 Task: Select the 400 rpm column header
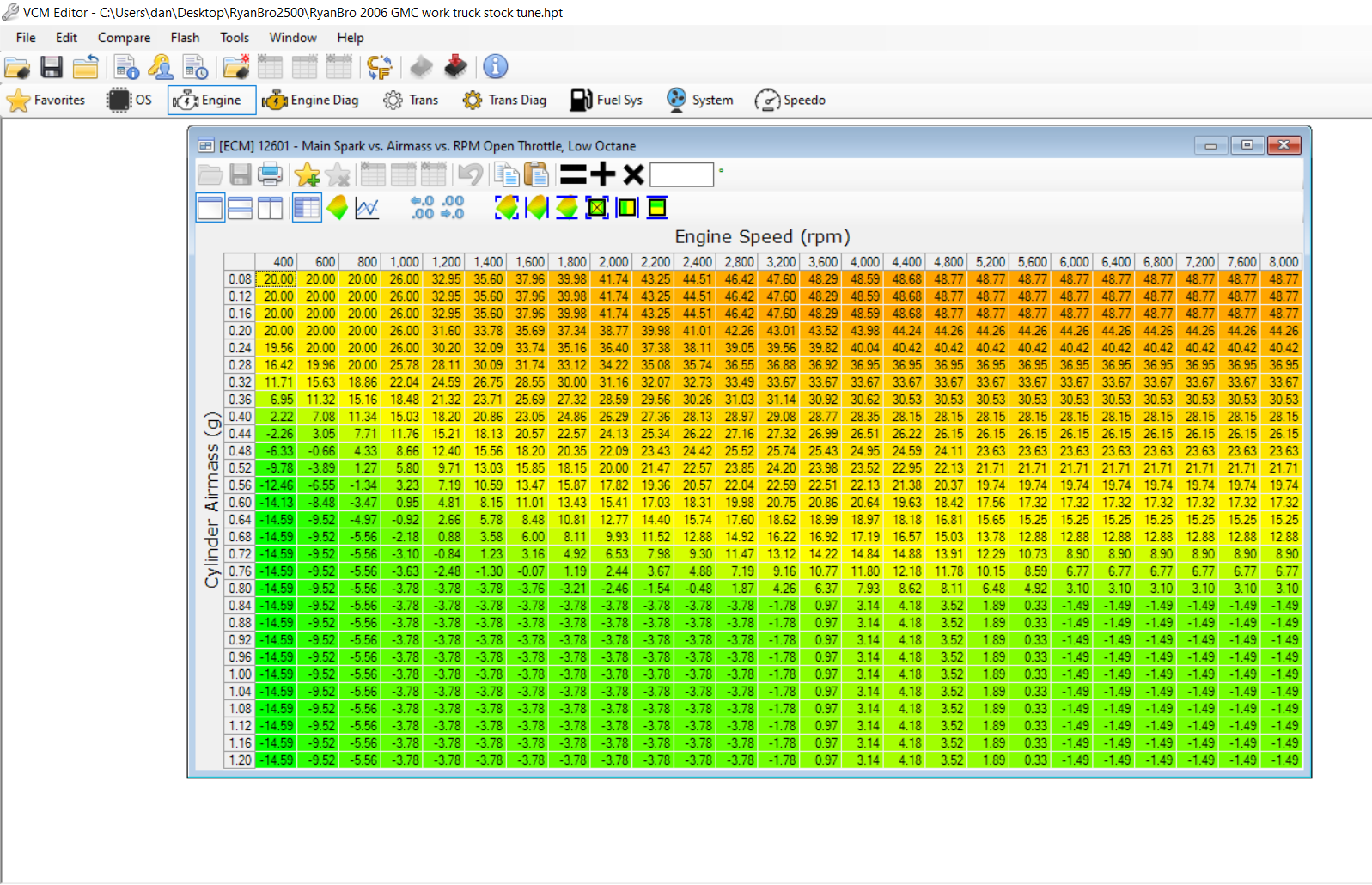pos(276,262)
